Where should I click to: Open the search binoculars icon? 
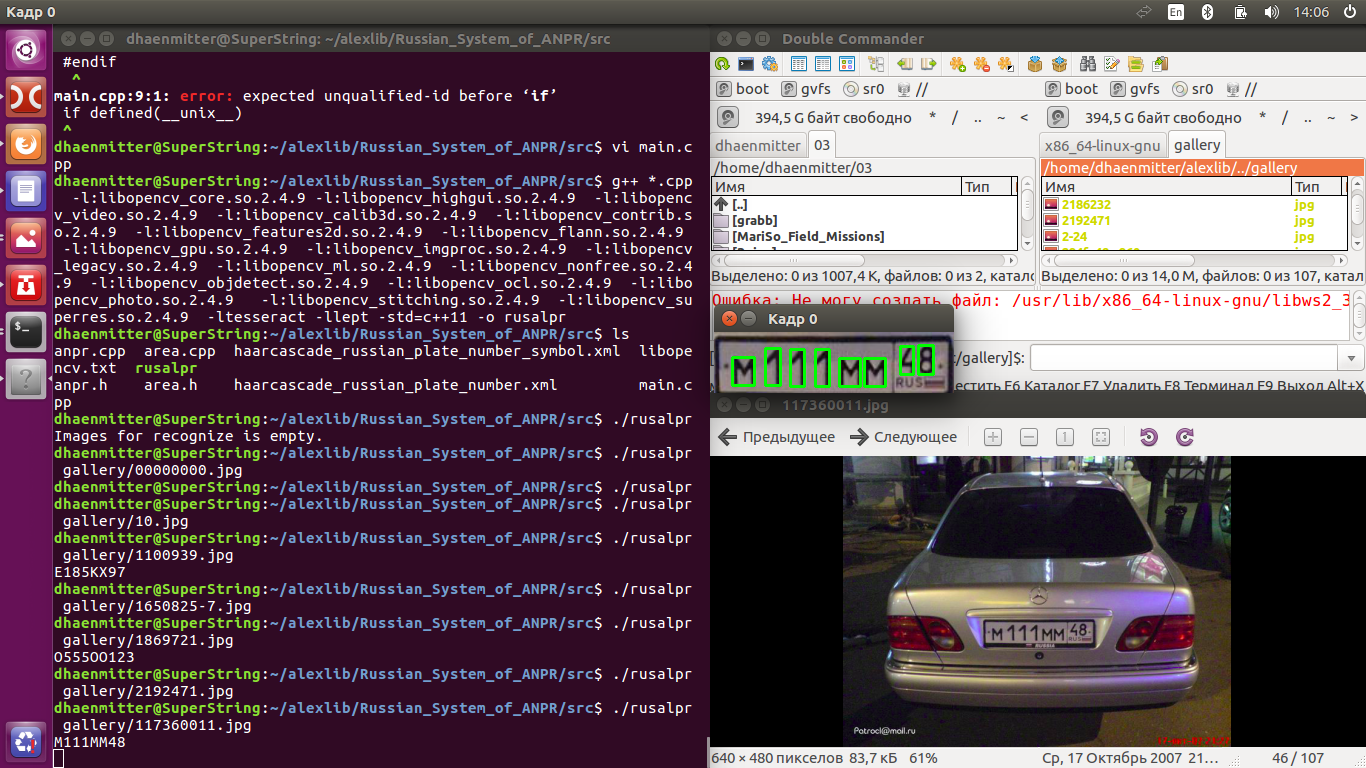tap(1088, 64)
